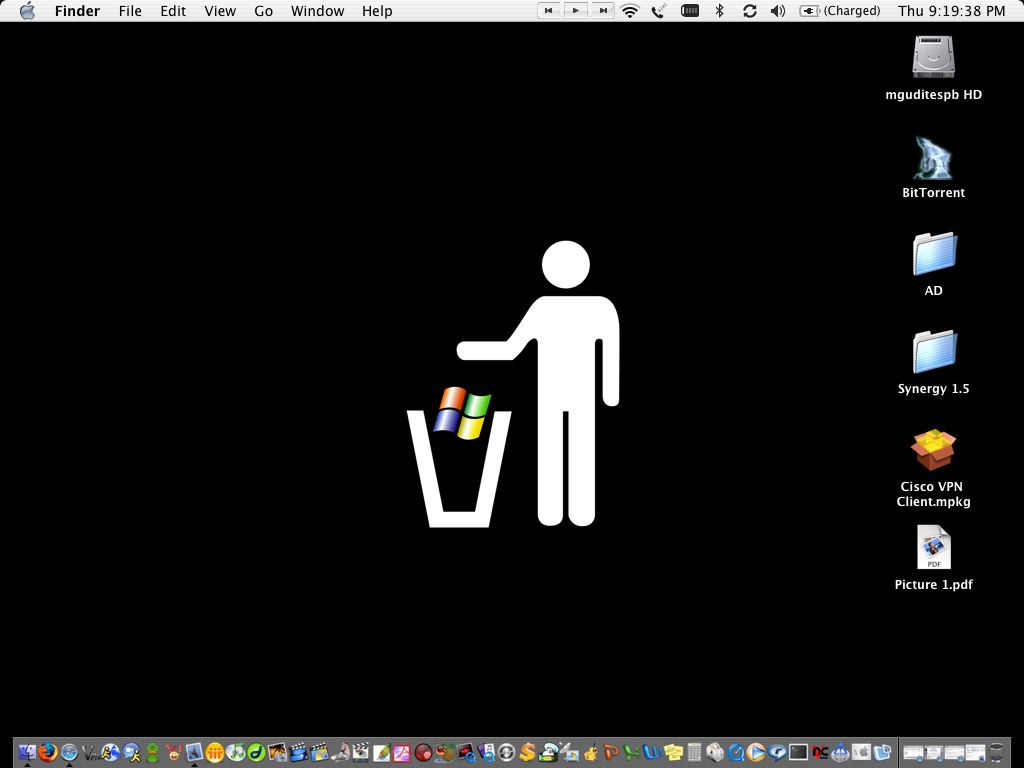
Task: Launch Word from the Dock
Action: [x=652, y=752]
